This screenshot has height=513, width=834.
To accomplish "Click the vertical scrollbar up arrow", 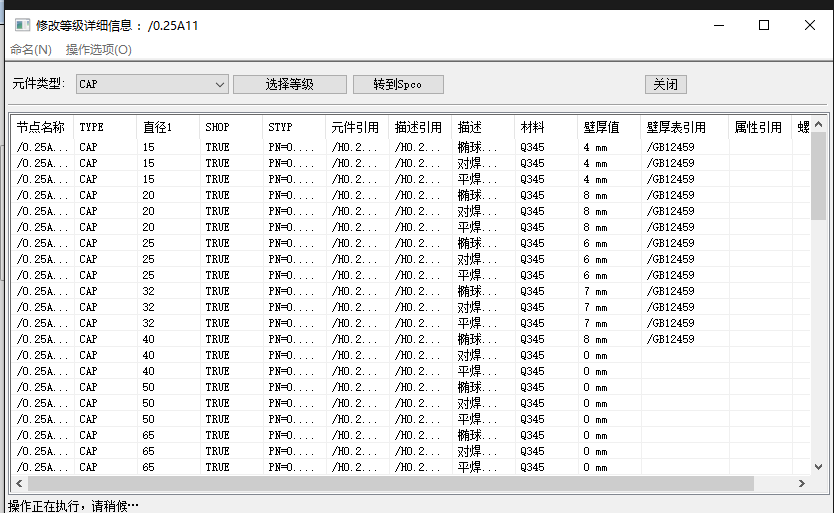I will [819, 124].
